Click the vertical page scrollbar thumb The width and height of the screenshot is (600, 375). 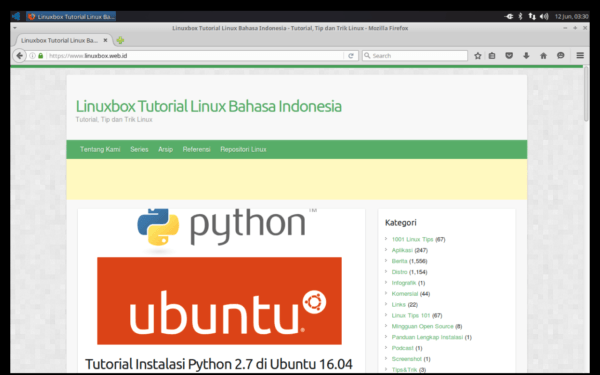click(x=586, y=94)
